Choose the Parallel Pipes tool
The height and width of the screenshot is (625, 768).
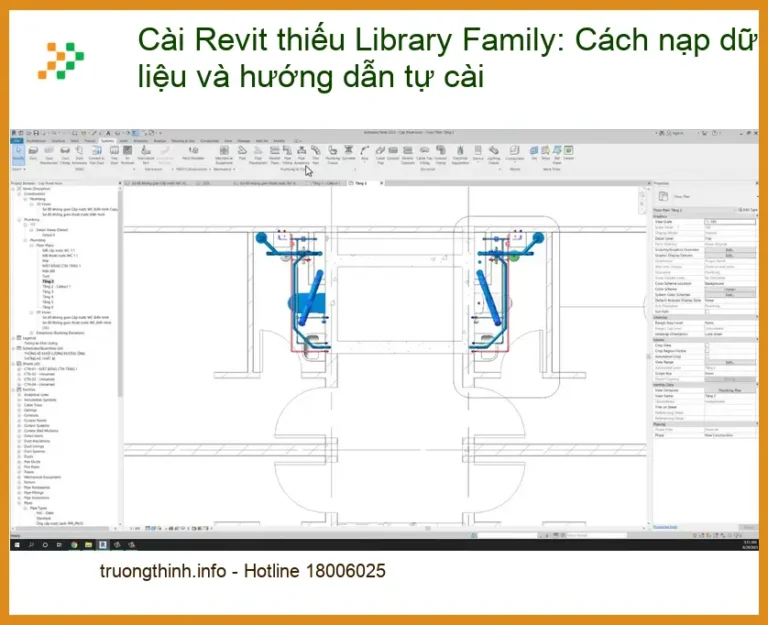pos(275,154)
